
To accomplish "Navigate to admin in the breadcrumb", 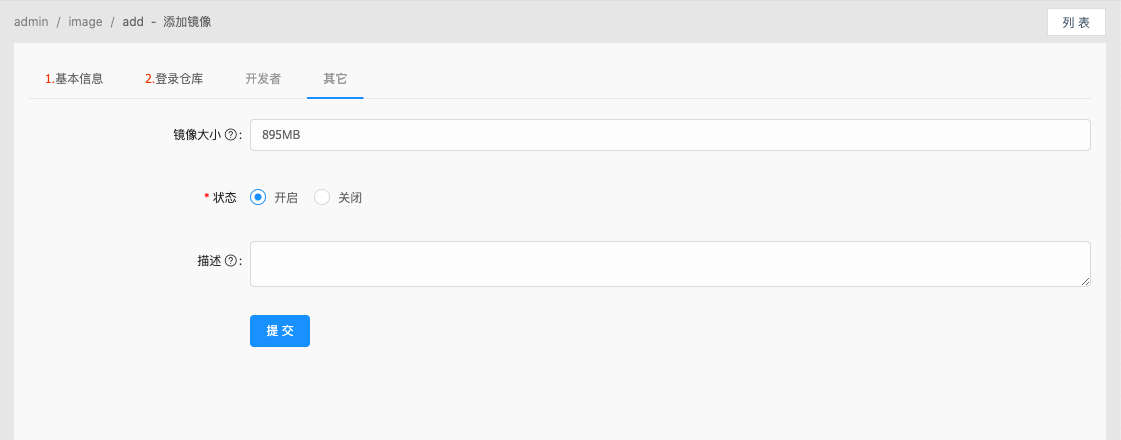I will (x=31, y=21).
